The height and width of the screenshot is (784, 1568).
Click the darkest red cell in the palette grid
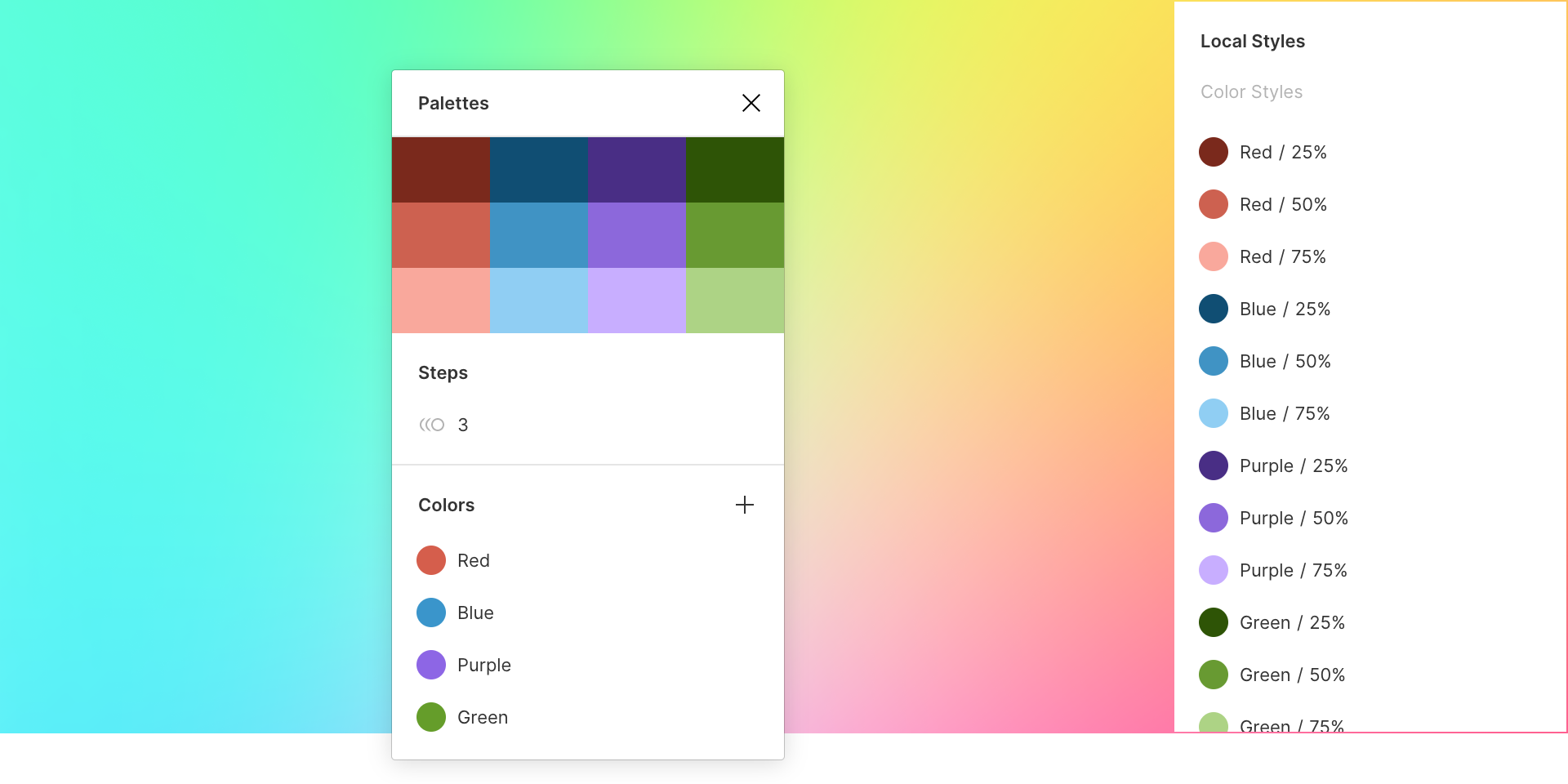pos(441,169)
